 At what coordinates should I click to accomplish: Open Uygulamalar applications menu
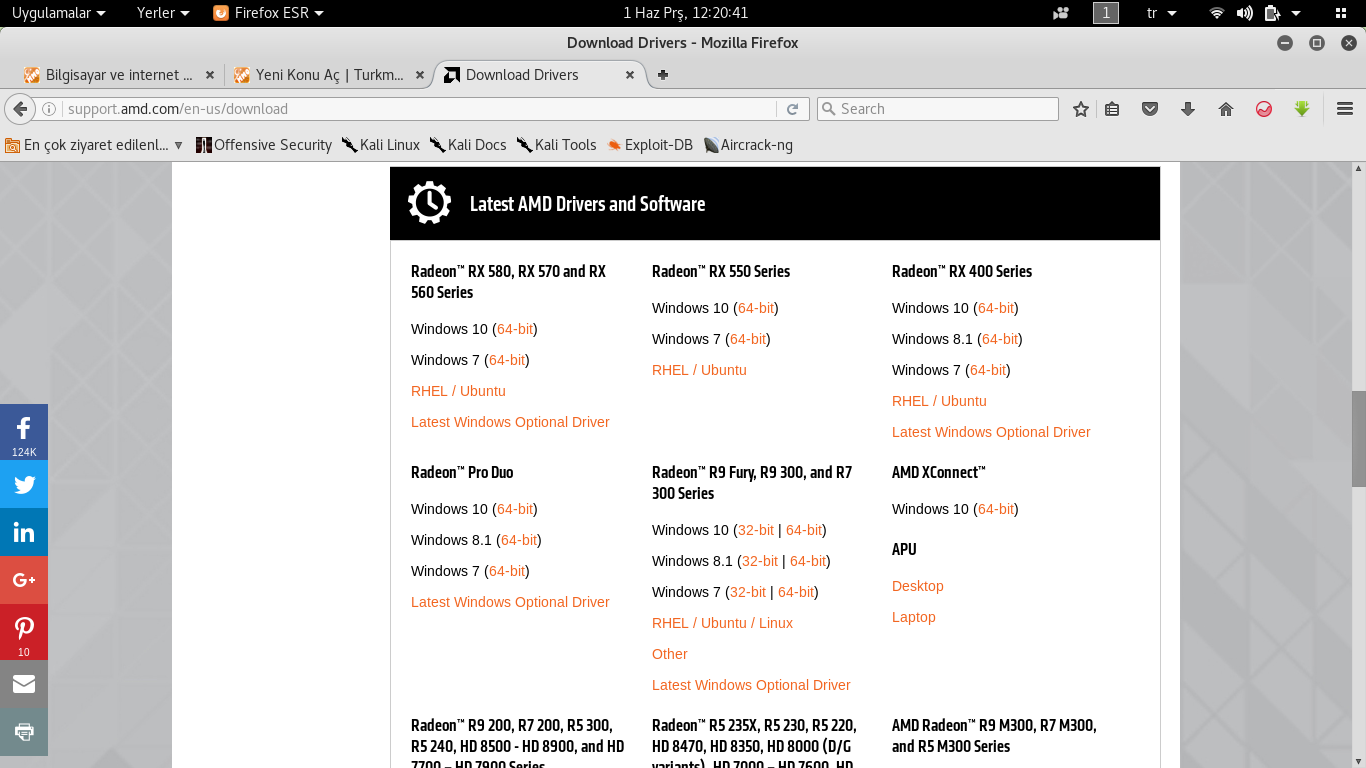pyautogui.click(x=58, y=13)
